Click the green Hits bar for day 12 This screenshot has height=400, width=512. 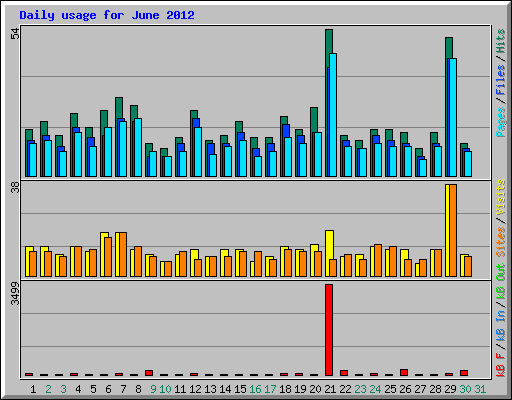pos(194,114)
